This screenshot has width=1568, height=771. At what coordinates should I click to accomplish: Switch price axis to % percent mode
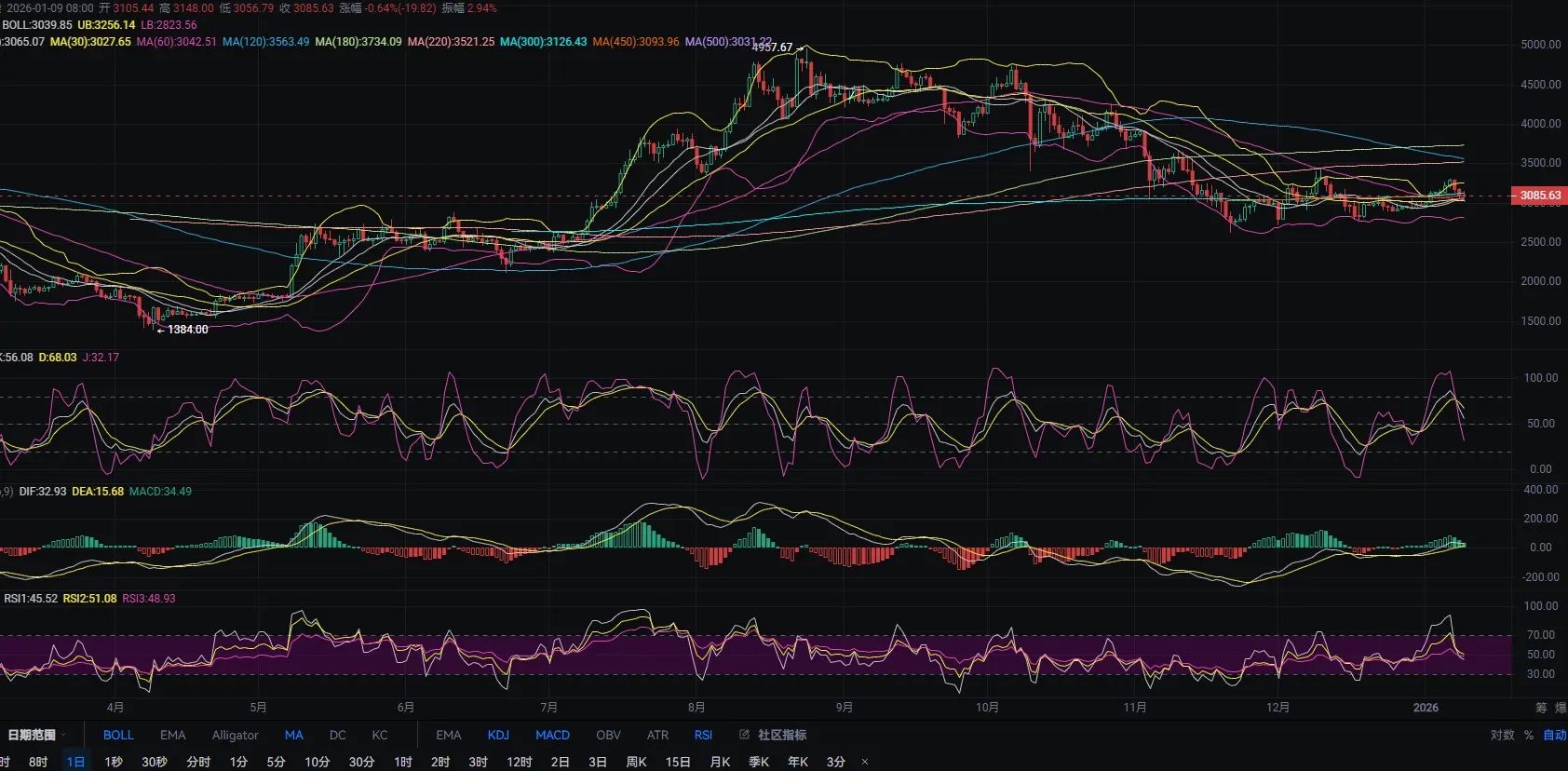pos(1528,735)
